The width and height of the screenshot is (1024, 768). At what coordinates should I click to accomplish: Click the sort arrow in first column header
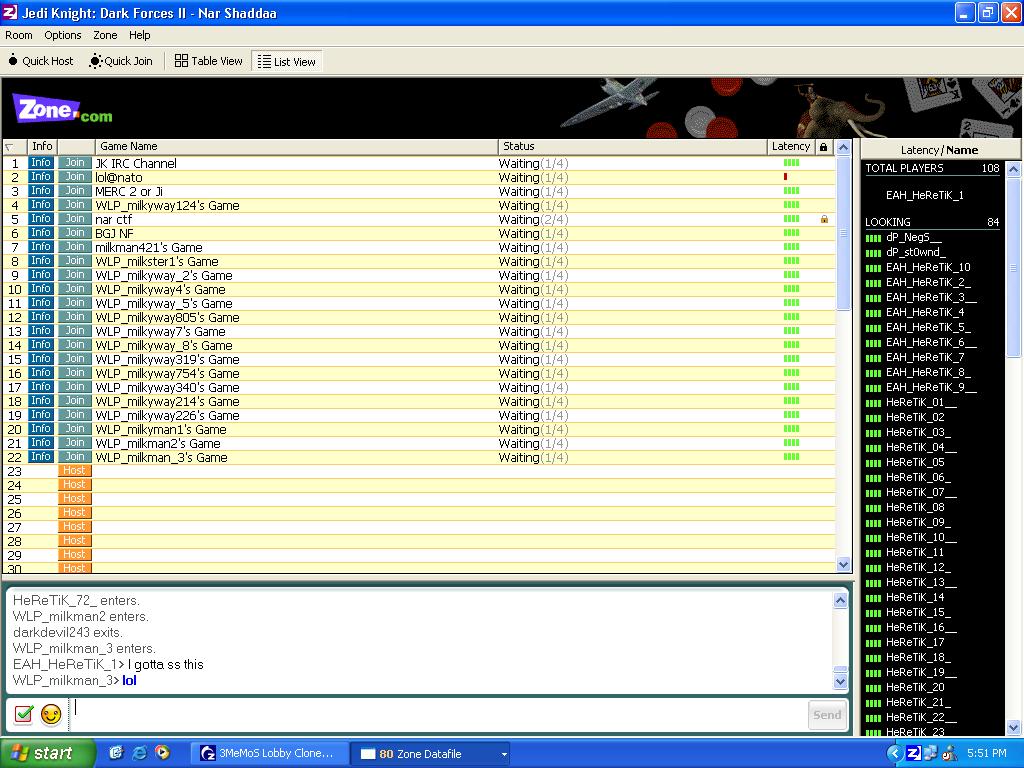tap(9, 148)
